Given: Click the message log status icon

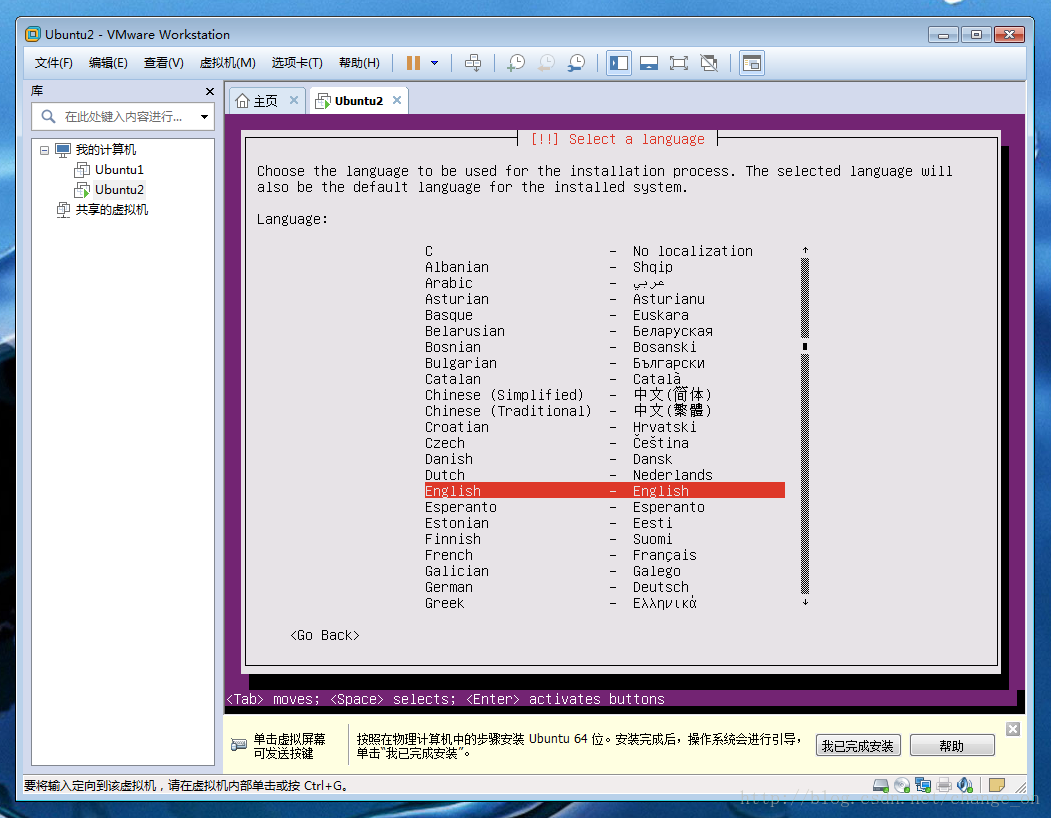Looking at the screenshot, I should 997,785.
